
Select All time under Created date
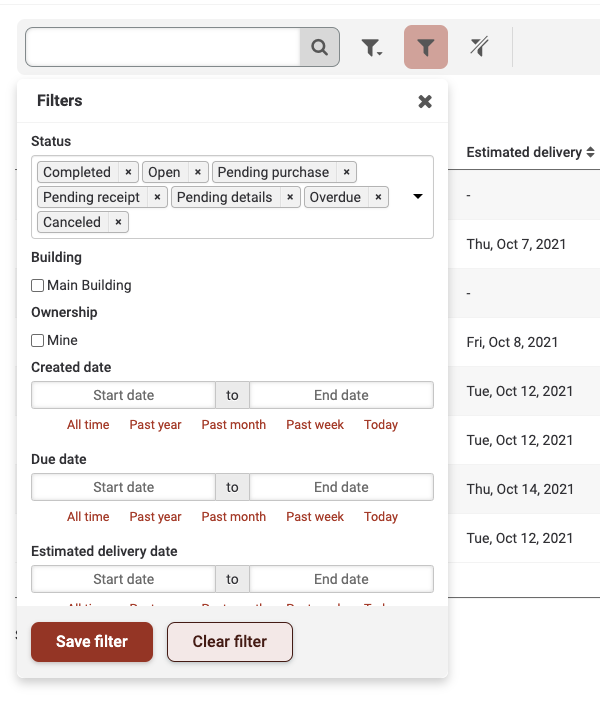click(88, 424)
